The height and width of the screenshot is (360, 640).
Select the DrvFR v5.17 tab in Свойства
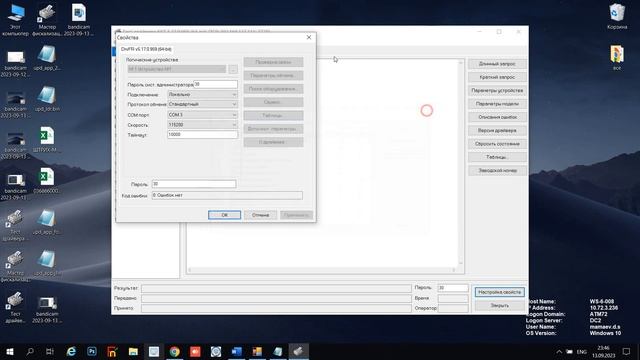pyautogui.click(x=146, y=49)
